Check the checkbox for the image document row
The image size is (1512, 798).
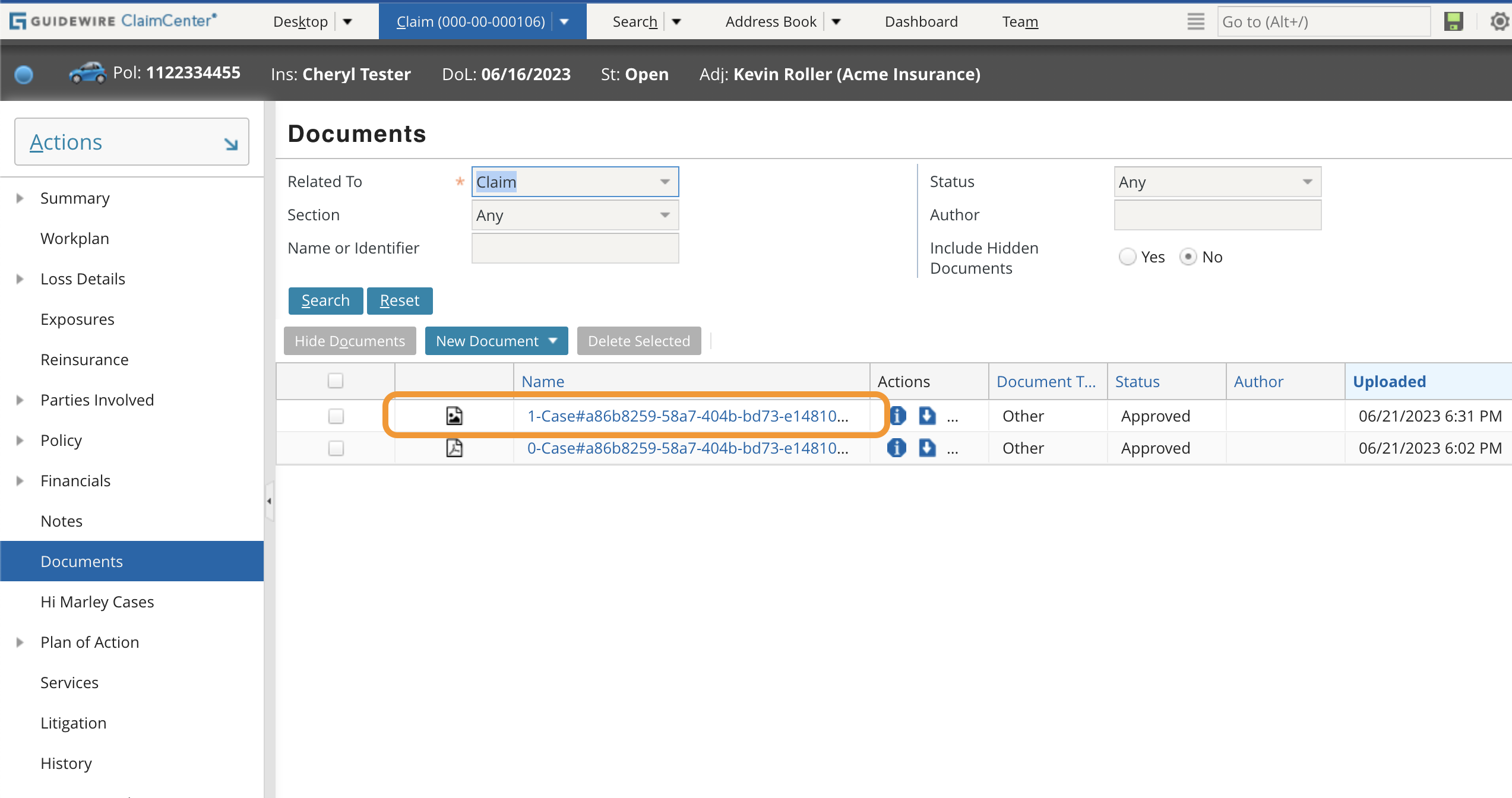click(336, 416)
